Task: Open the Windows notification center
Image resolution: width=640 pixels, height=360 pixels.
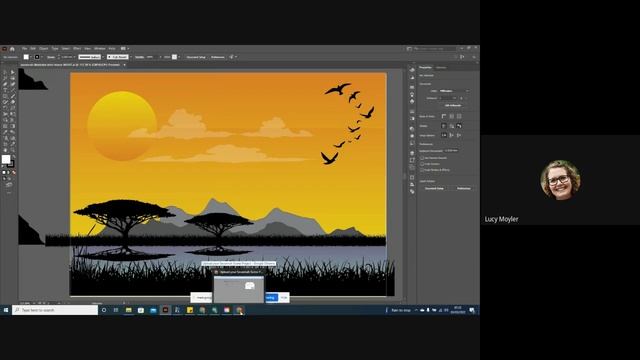Action: tap(472, 310)
